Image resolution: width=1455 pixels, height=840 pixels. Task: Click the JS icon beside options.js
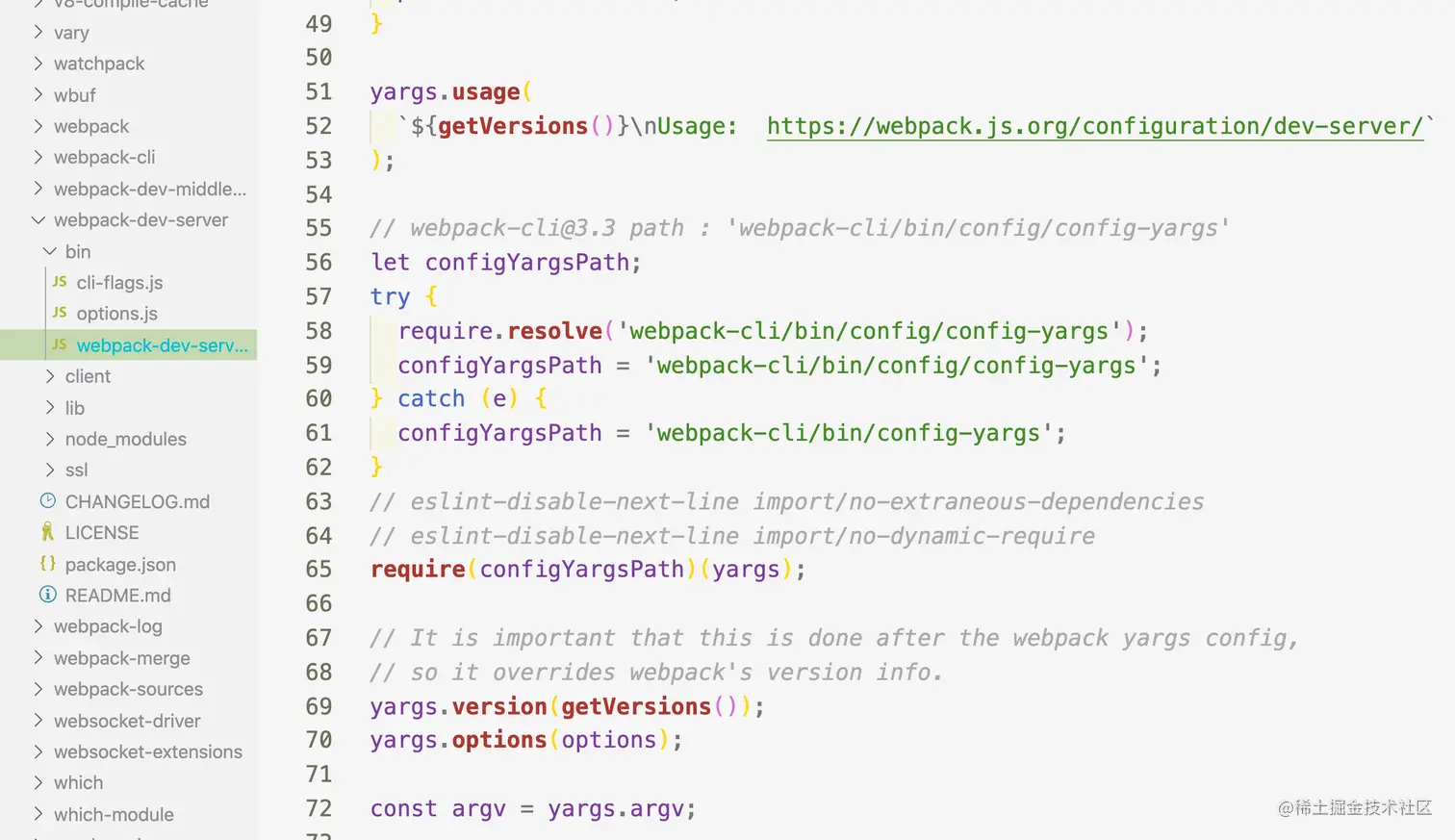click(x=60, y=313)
